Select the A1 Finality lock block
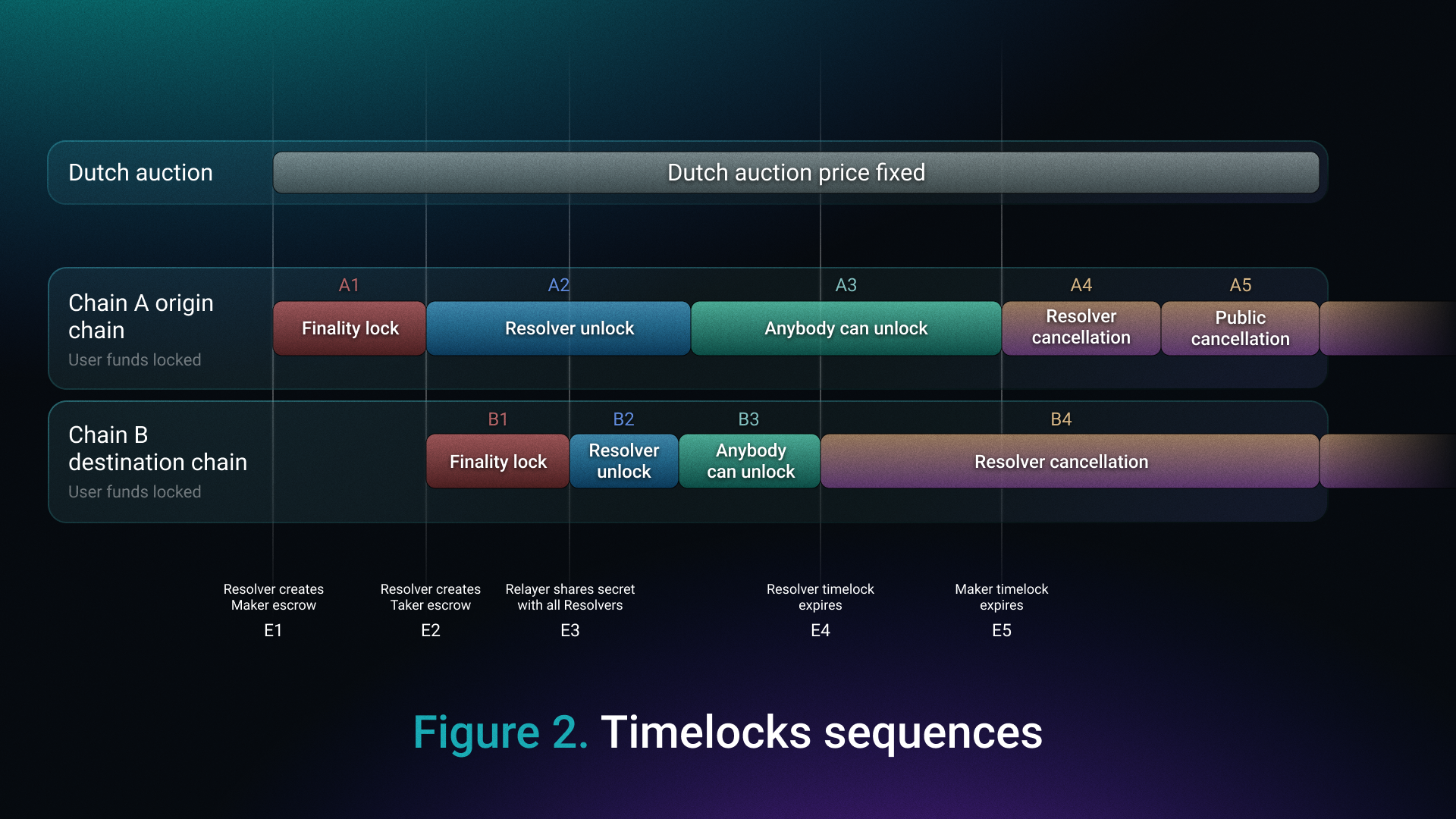 [350, 328]
